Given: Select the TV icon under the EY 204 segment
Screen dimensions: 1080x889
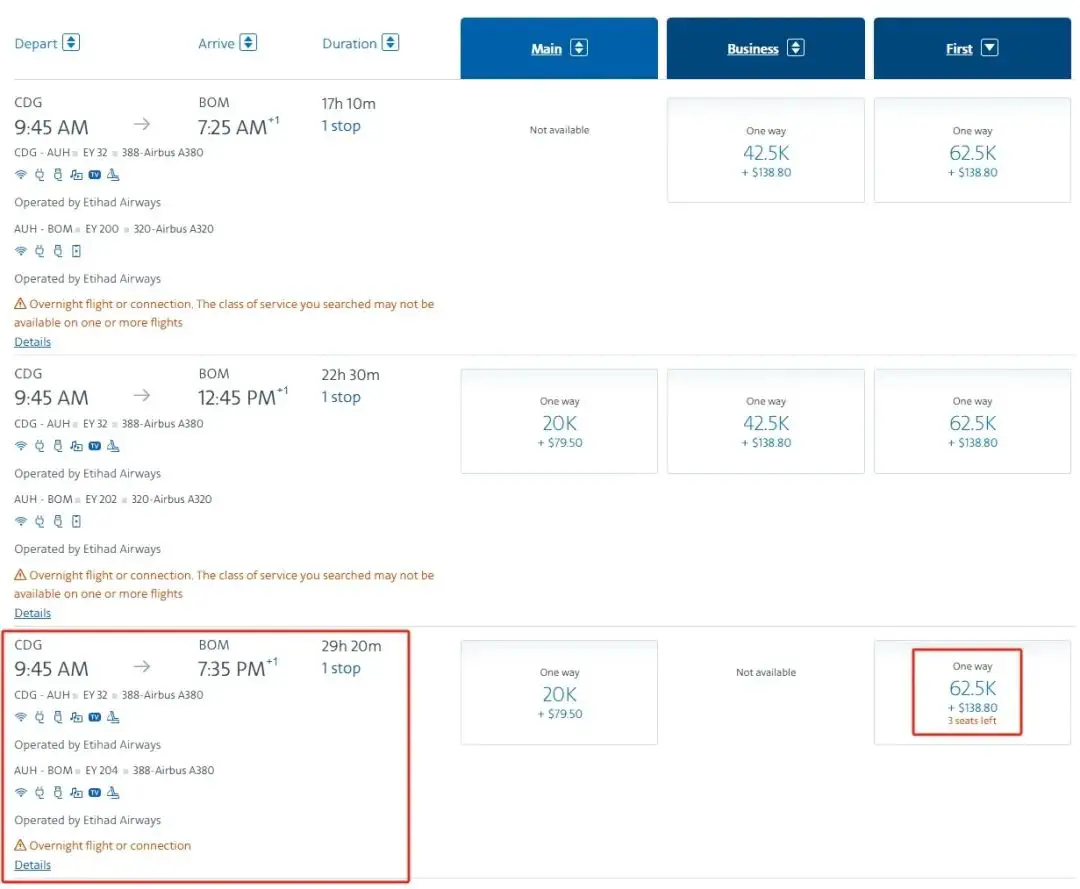Looking at the screenshot, I should coord(94,792).
